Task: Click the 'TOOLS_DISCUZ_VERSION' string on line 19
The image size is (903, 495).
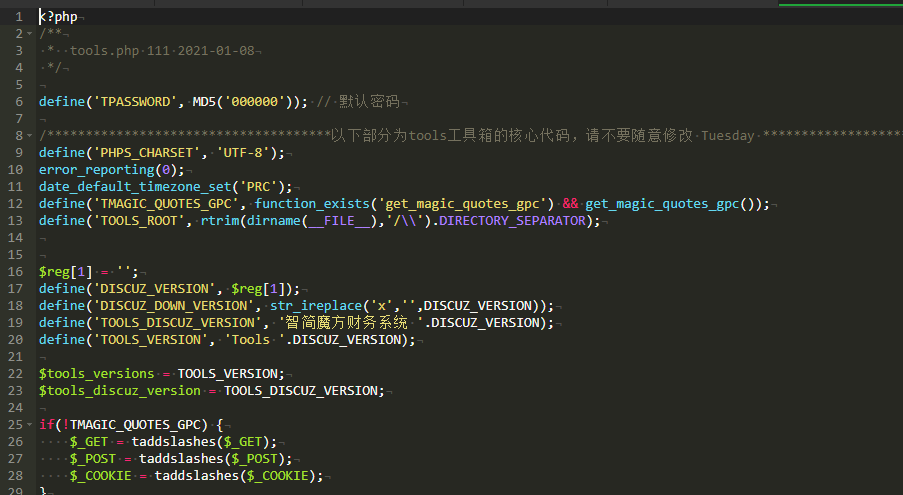Action: [x=177, y=323]
